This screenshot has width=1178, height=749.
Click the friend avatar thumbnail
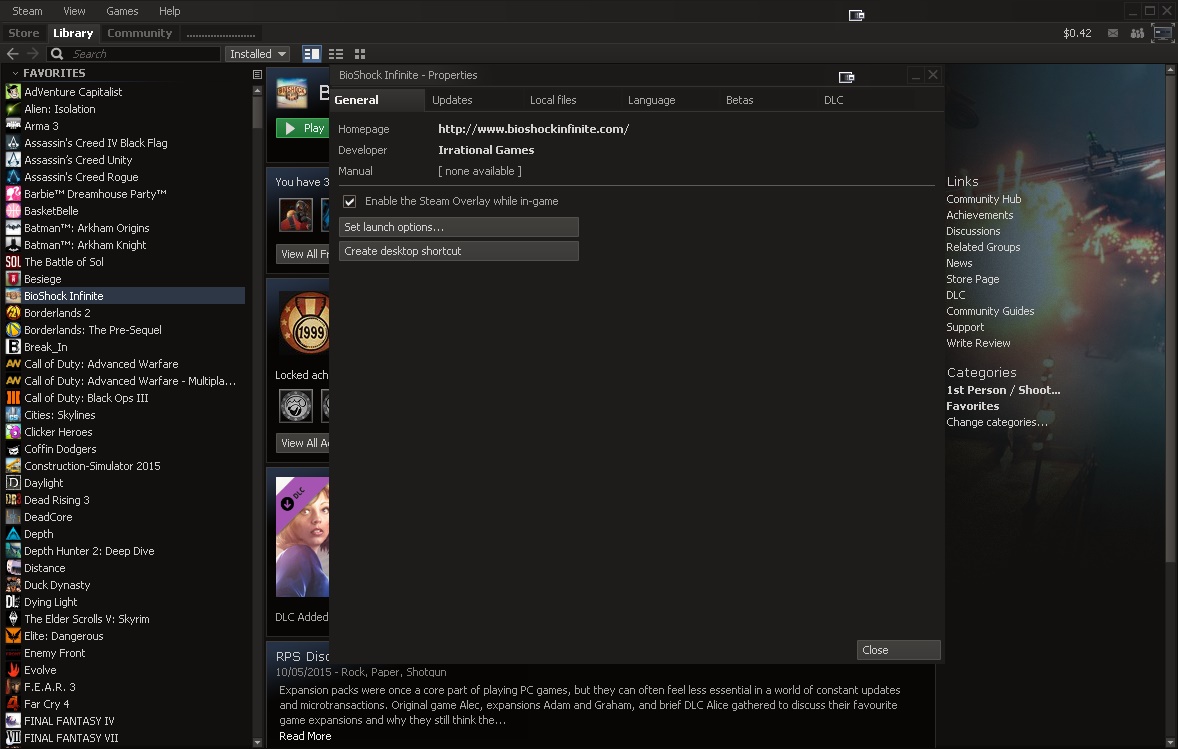(296, 215)
